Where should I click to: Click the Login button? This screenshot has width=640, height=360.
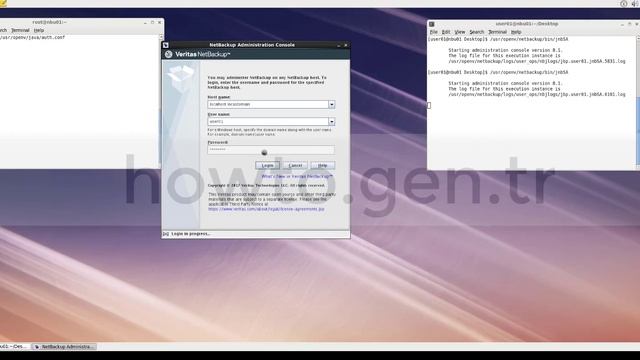point(267,165)
